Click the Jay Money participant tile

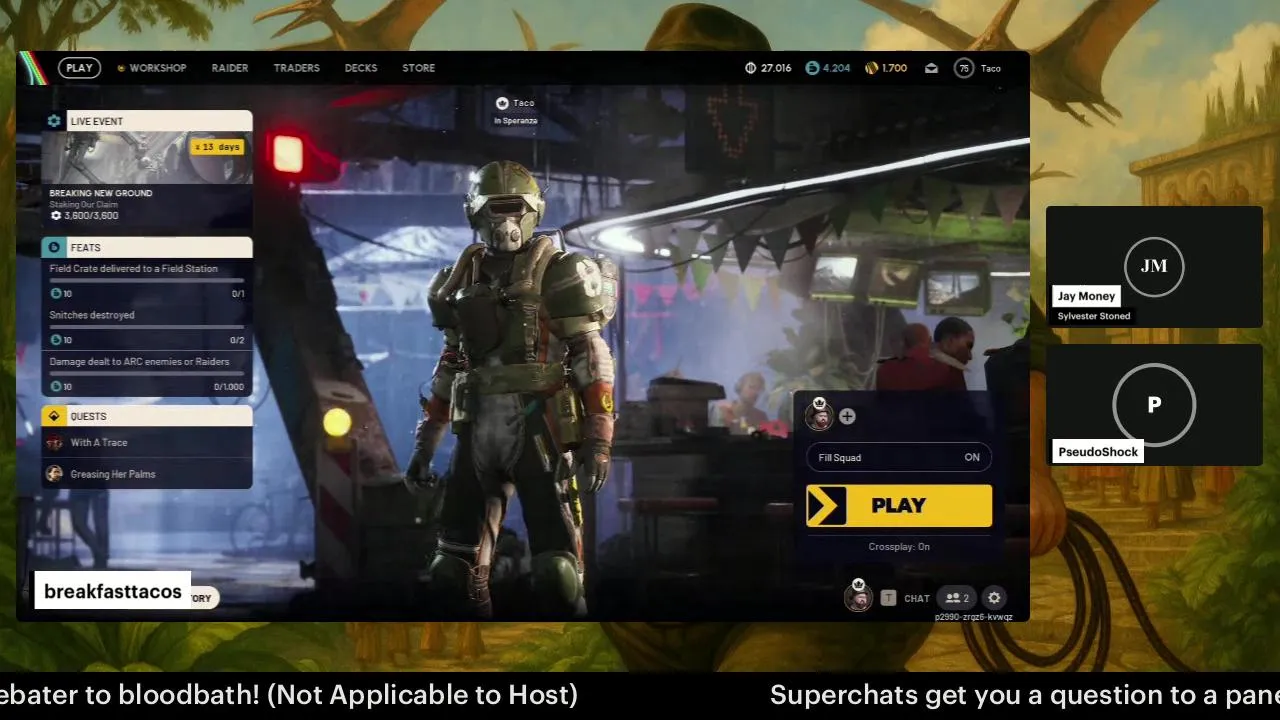(1154, 266)
